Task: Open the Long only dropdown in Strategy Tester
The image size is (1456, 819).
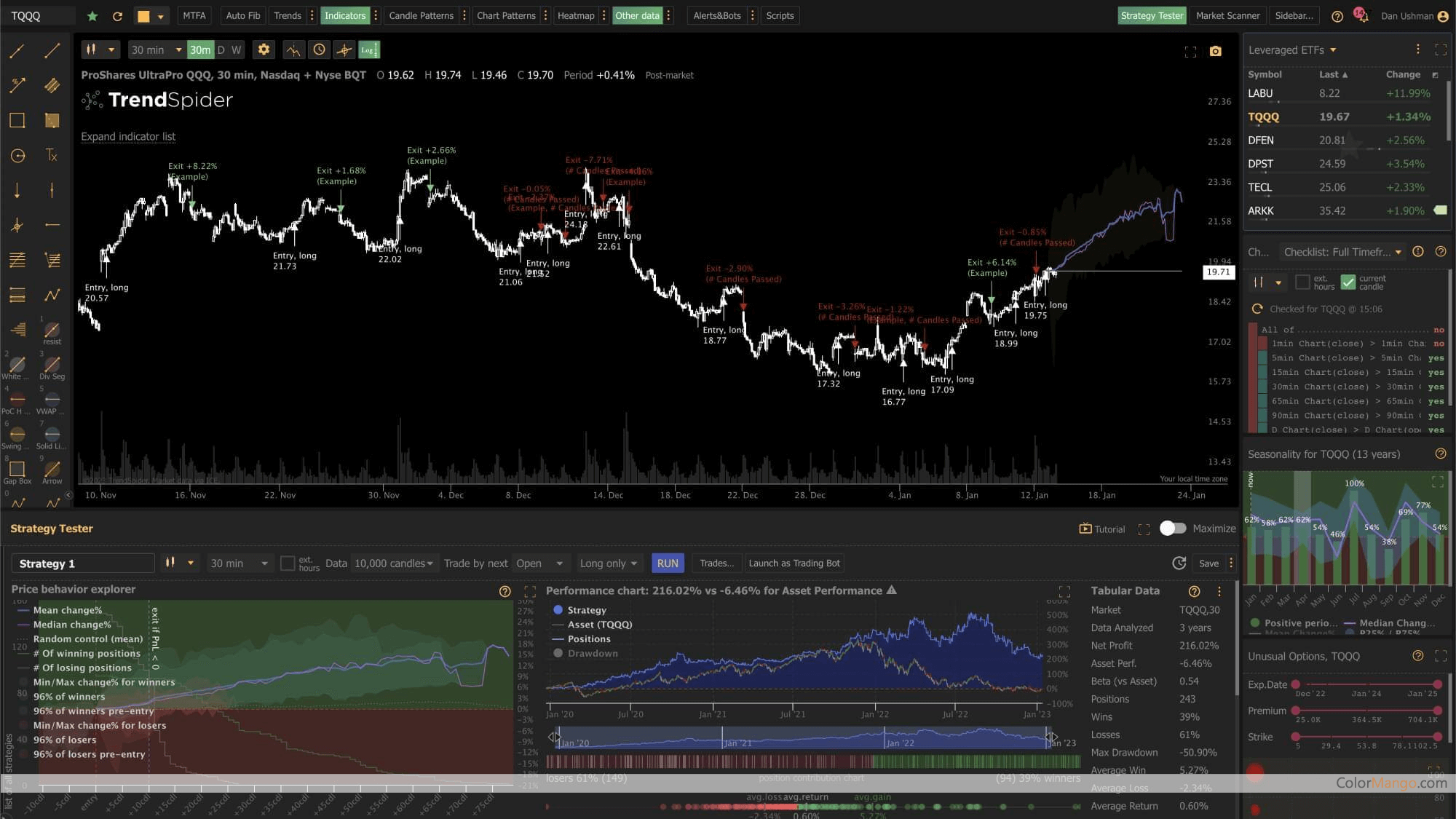Action: (609, 563)
